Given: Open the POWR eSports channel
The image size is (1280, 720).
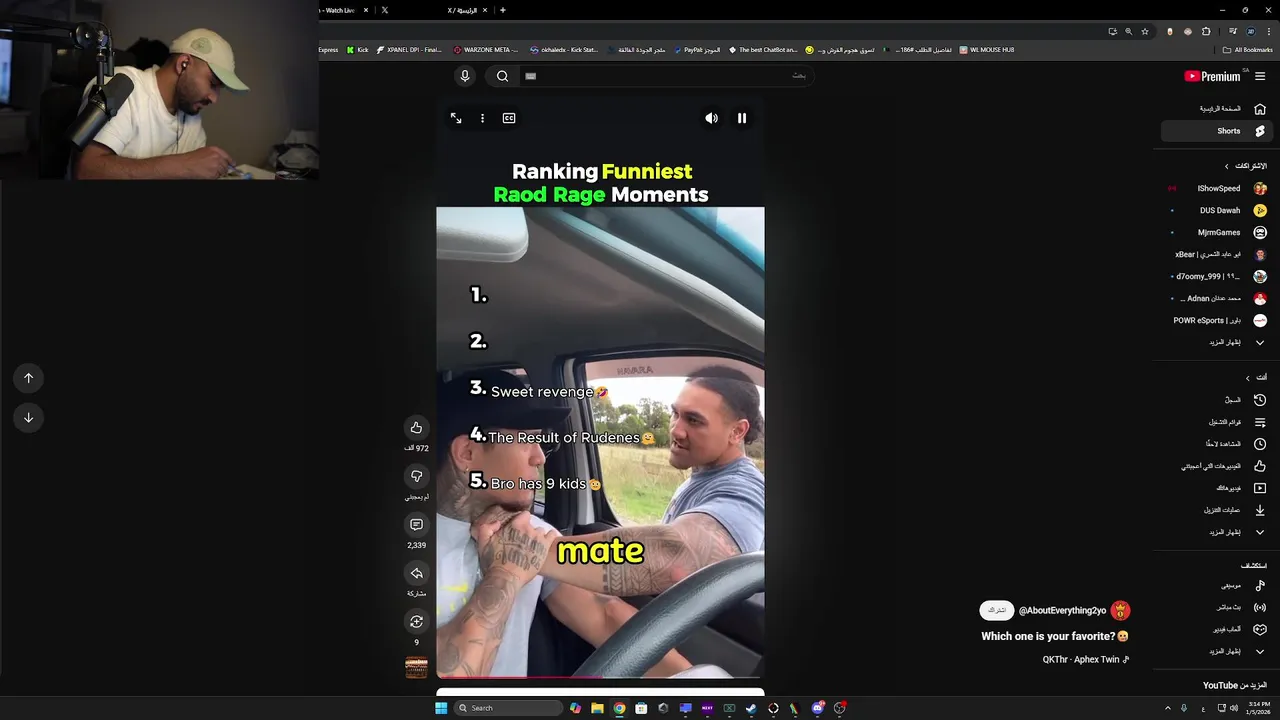Looking at the screenshot, I should (1216, 320).
